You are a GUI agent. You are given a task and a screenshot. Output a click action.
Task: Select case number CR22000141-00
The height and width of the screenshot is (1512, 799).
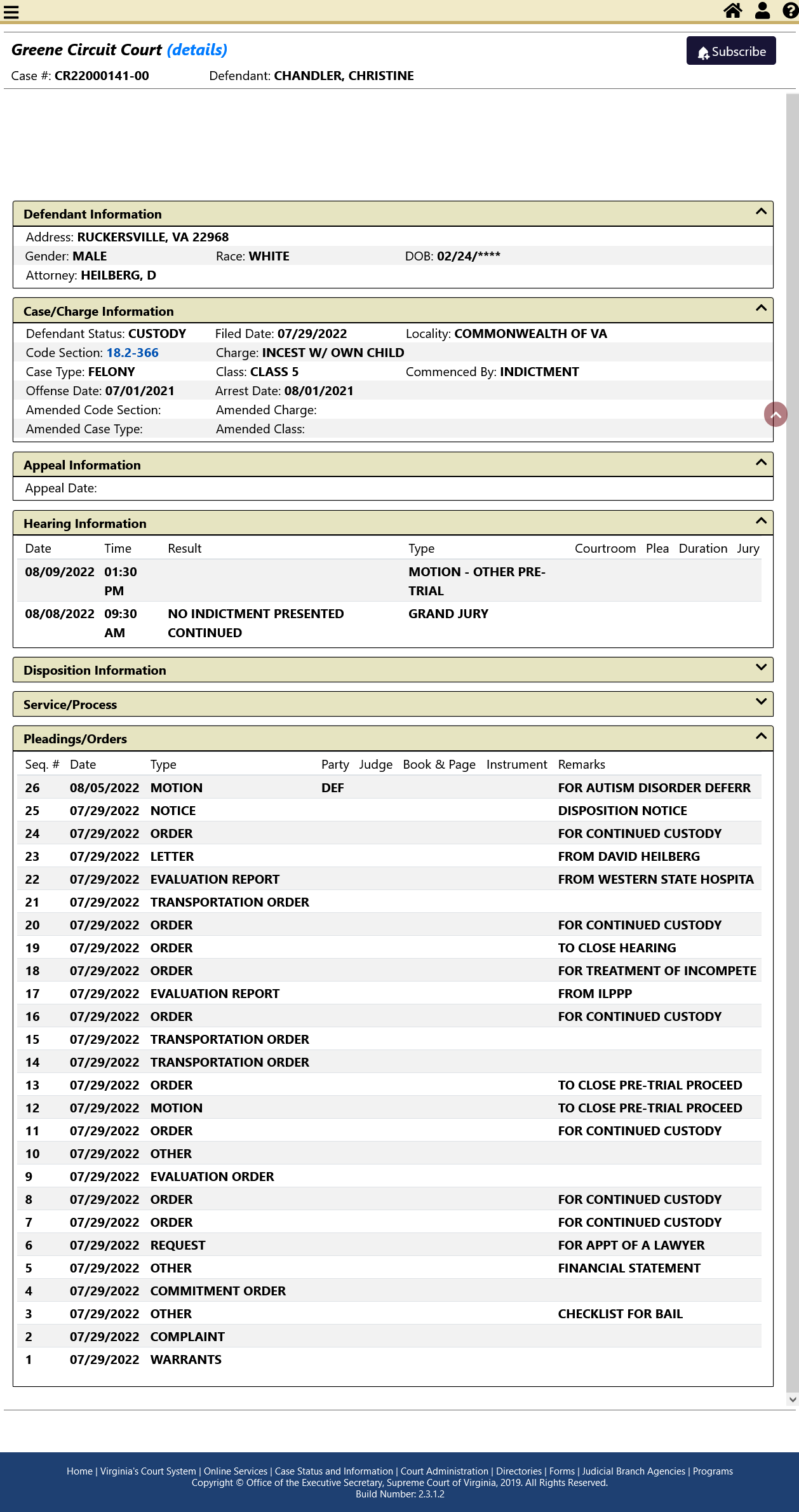click(102, 76)
